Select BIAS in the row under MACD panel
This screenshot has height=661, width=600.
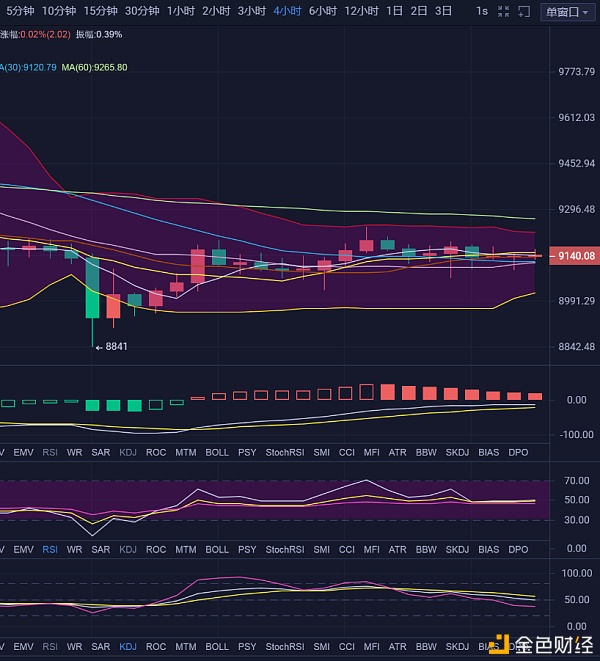(488, 452)
